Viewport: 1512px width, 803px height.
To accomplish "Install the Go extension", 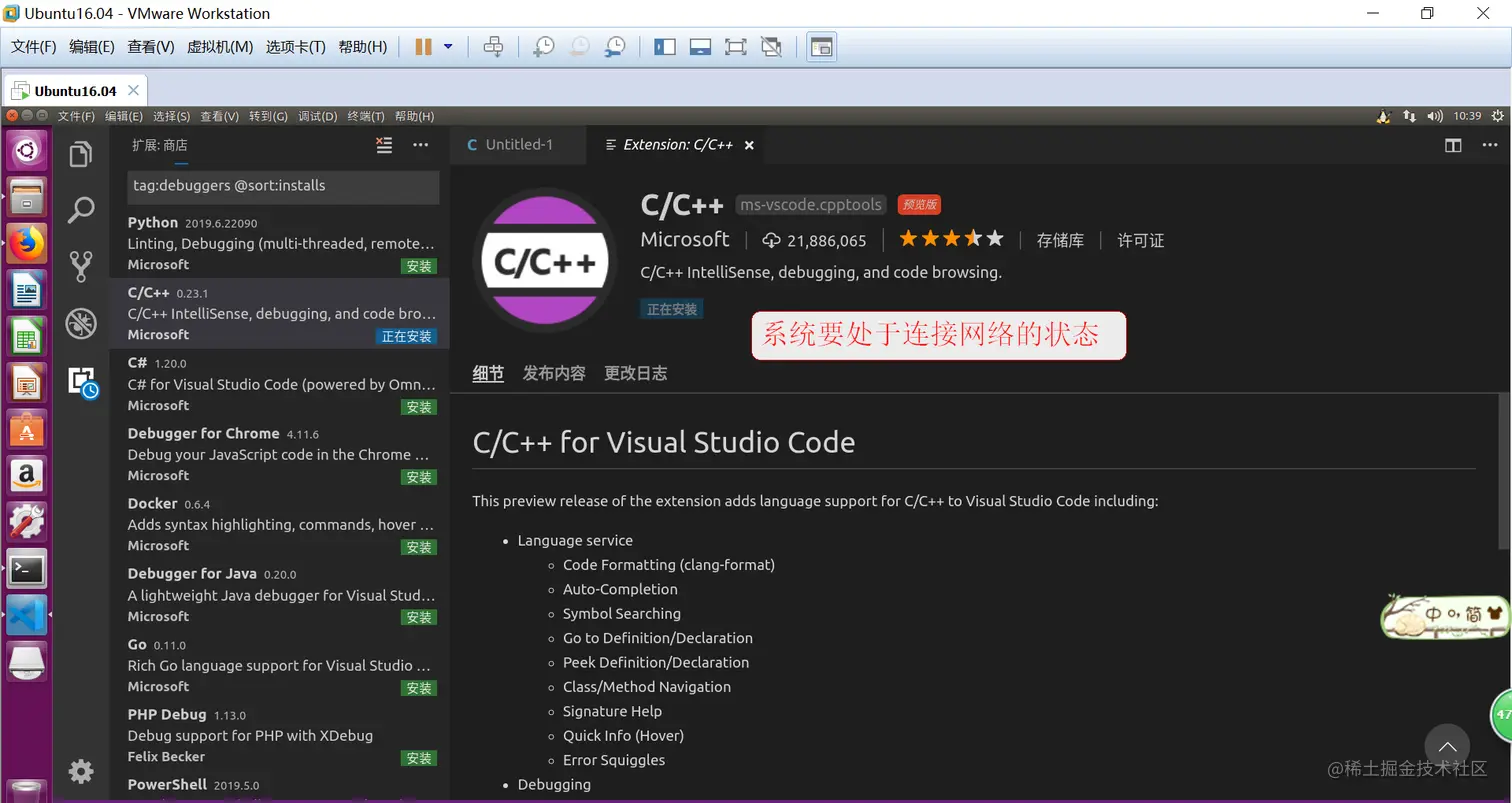I will (x=418, y=688).
